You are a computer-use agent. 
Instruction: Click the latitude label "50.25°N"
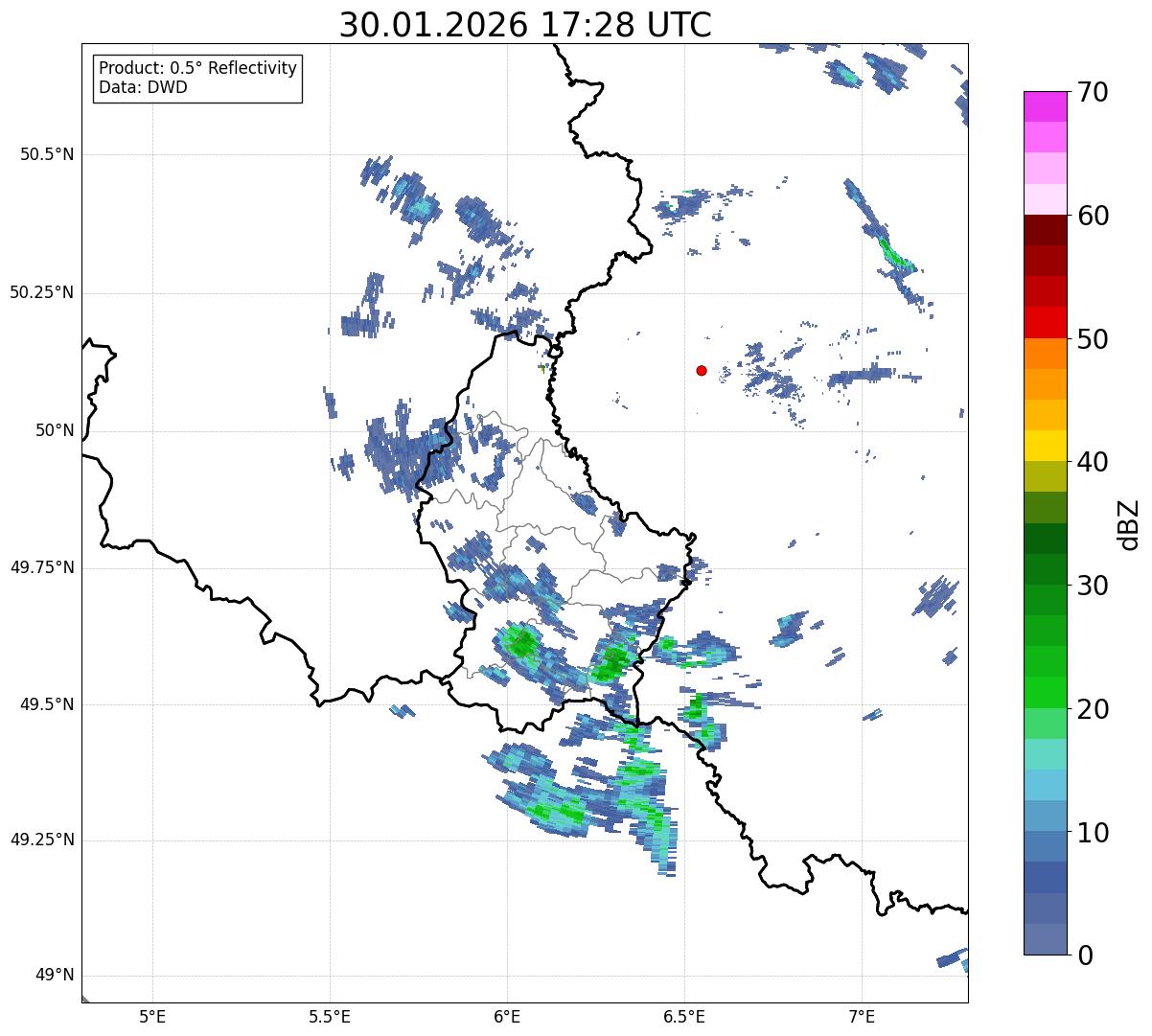tap(41, 293)
